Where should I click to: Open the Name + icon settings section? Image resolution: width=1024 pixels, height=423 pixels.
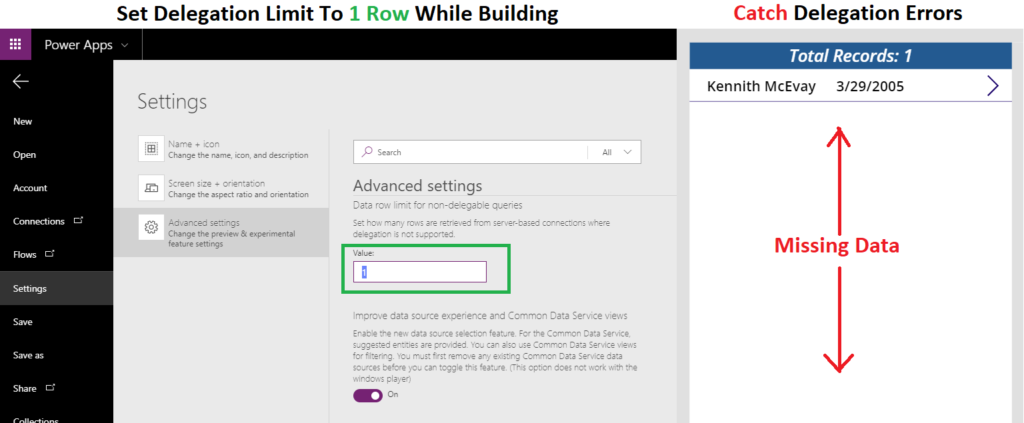tap(221, 149)
